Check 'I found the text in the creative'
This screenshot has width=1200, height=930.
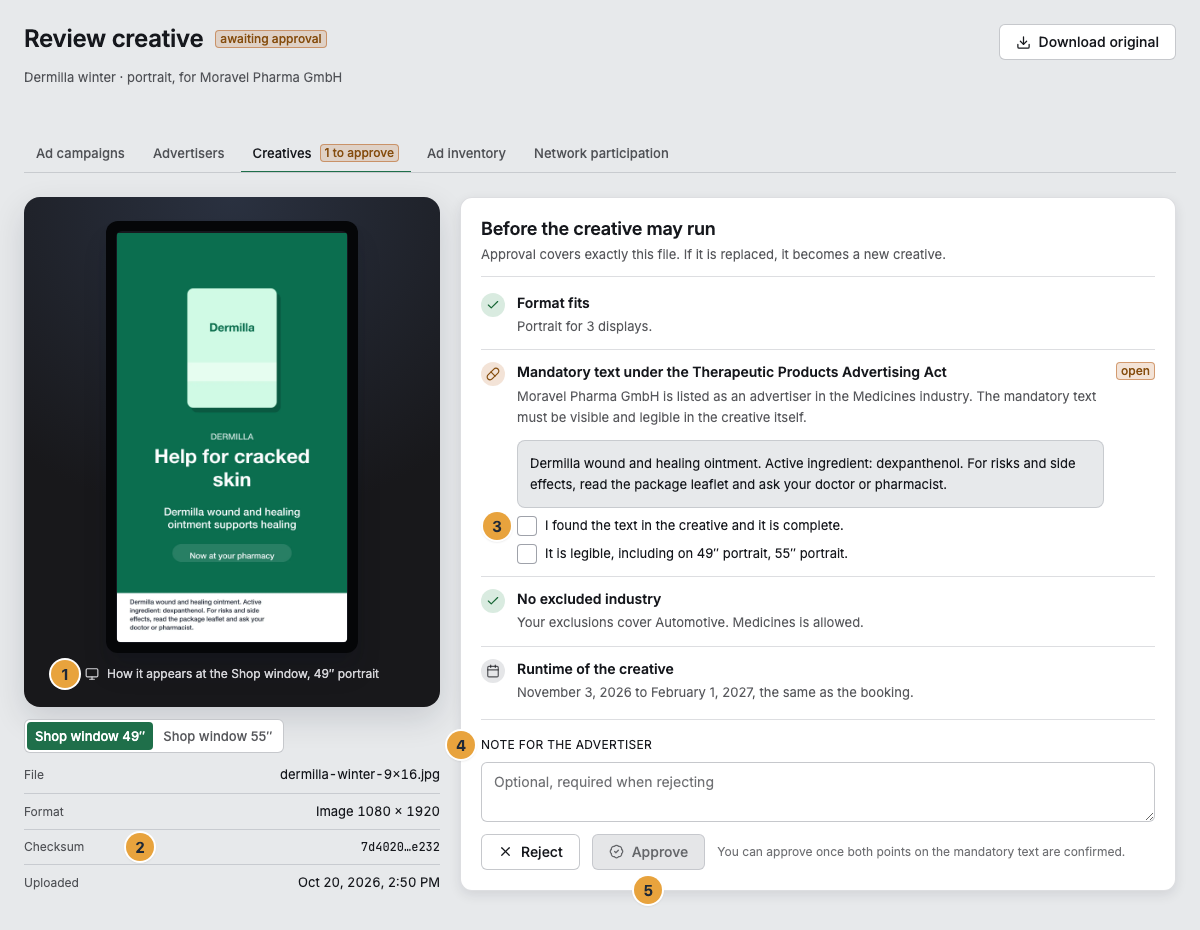coord(527,525)
